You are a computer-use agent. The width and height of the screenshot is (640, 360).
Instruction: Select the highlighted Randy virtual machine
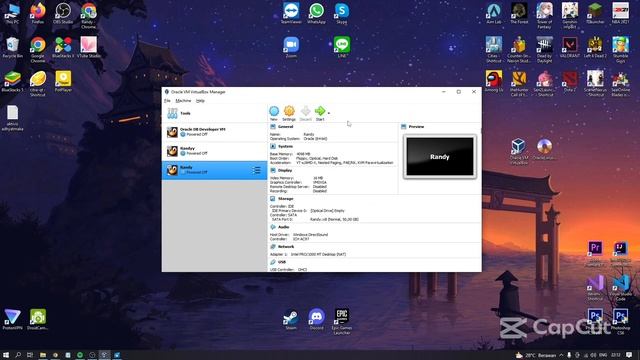pos(214,170)
